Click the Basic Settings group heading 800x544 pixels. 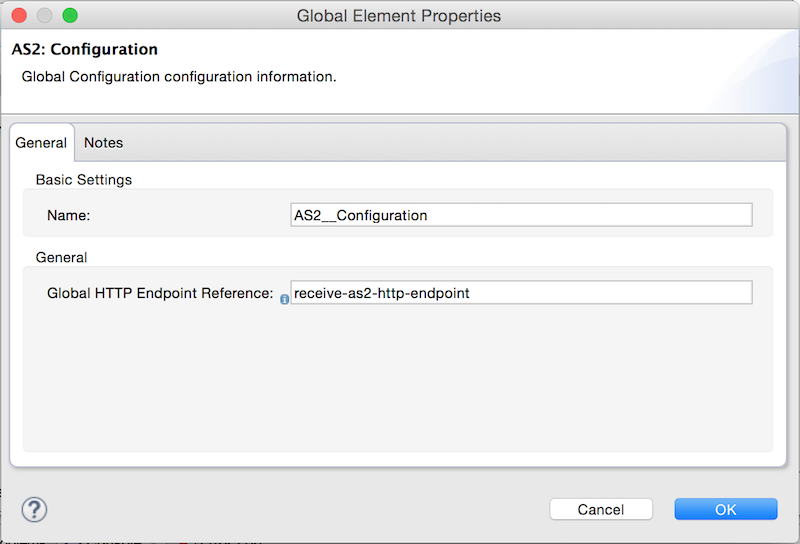pyautogui.click(x=84, y=180)
